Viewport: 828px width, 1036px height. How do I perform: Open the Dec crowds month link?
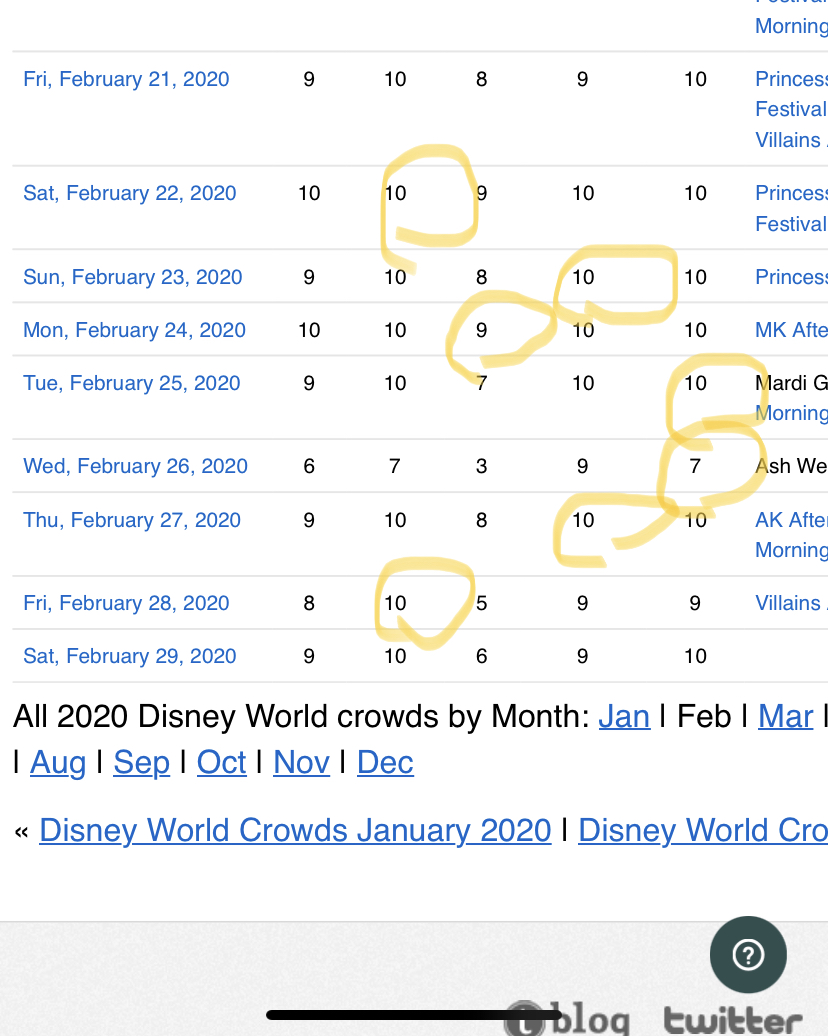point(385,763)
